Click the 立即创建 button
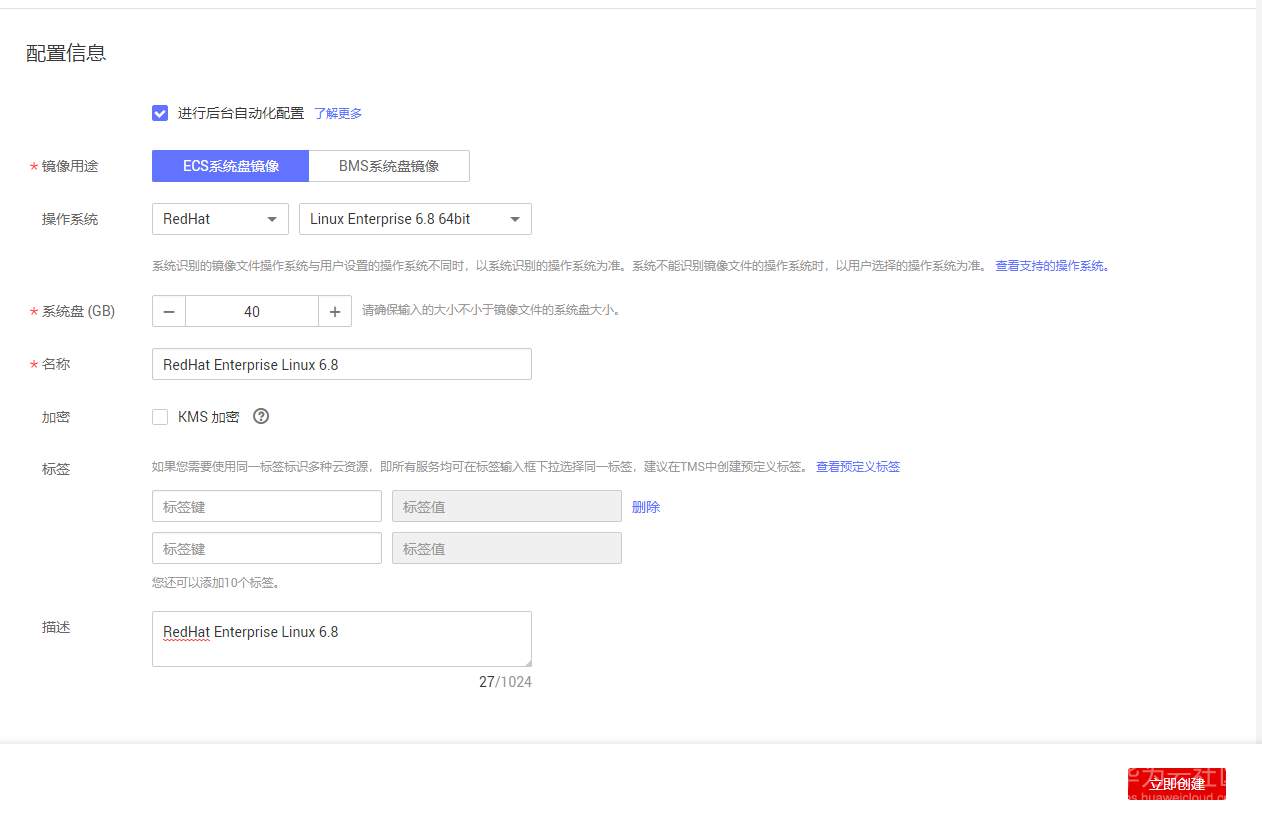Screen dimensions: 1262x823 [1177, 784]
